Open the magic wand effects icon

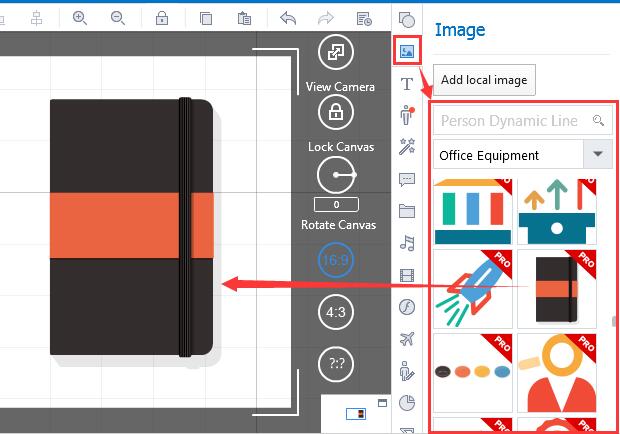(407, 146)
